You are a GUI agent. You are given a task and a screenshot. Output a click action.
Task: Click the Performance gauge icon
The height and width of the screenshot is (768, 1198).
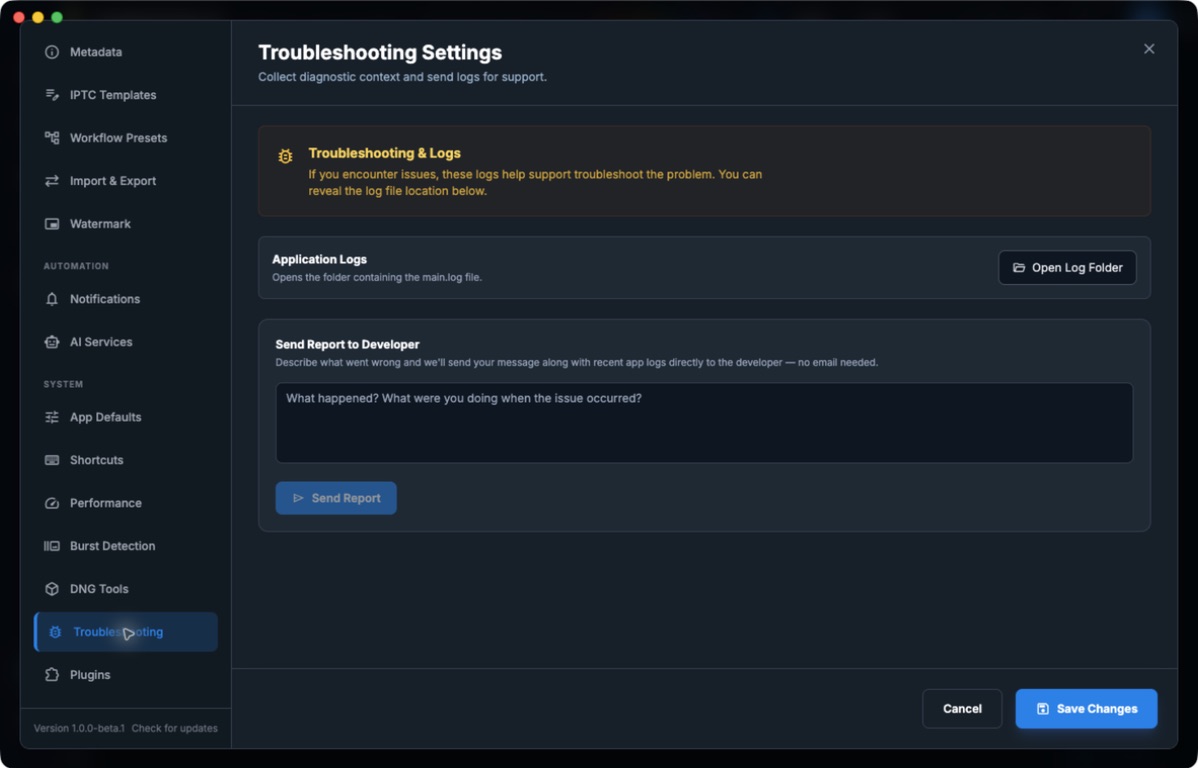tap(52, 503)
